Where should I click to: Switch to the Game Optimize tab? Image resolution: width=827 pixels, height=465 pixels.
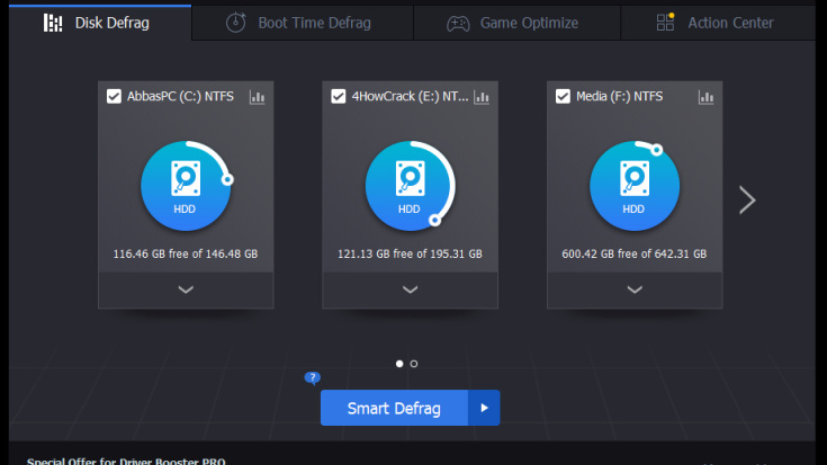pos(517,23)
